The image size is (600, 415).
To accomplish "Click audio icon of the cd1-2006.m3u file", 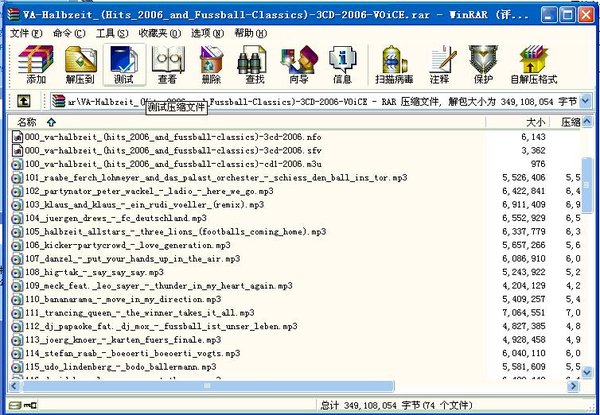I will pos(16,164).
